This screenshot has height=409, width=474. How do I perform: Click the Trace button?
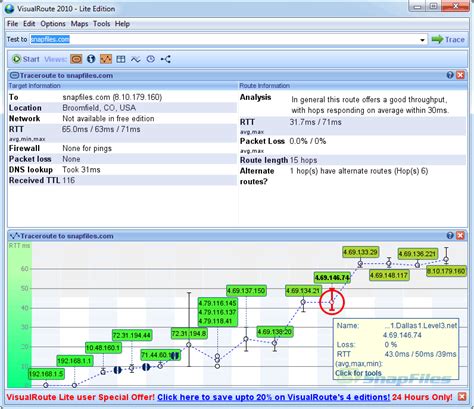(x=448, y=40)
